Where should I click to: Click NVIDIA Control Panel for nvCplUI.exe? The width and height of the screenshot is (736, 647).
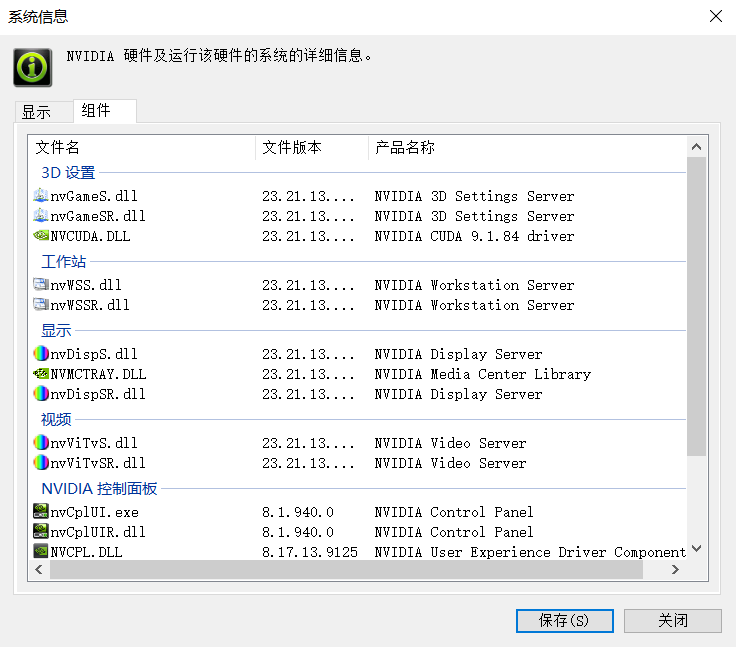tap(453, 512)
